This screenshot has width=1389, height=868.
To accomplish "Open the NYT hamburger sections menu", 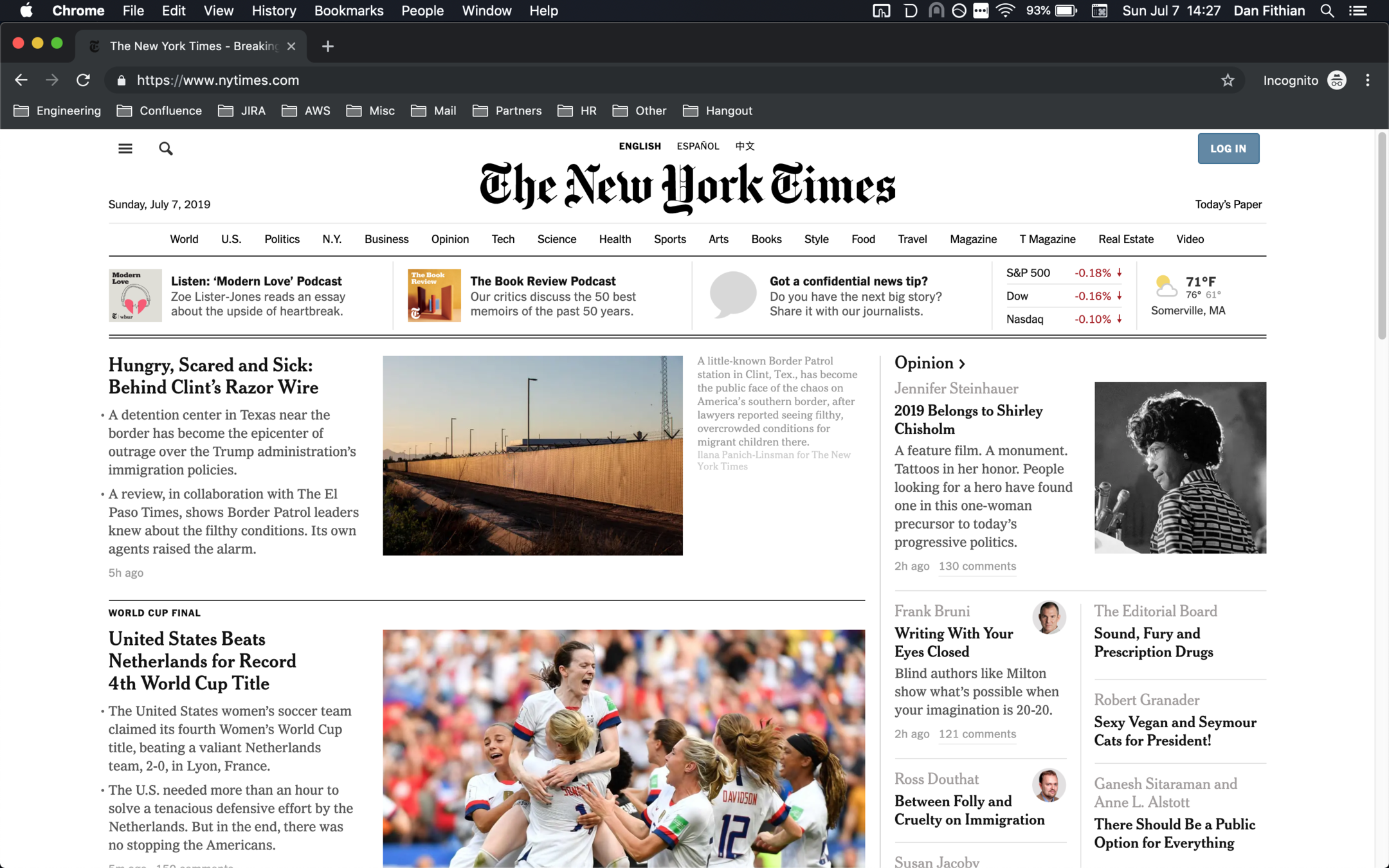I will coord(125,149).
